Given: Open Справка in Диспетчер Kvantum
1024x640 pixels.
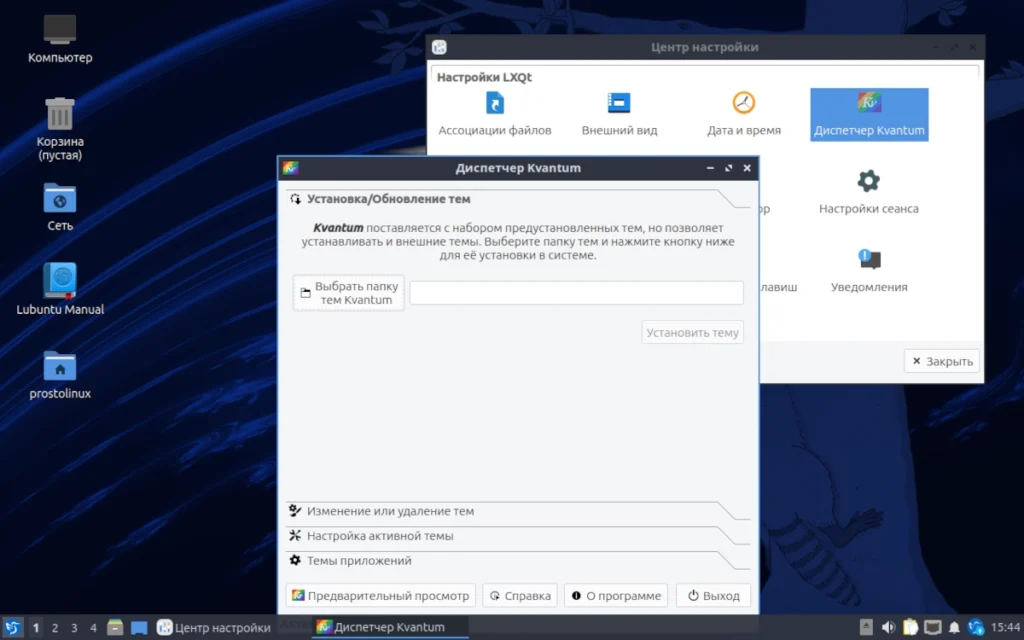Looking at the screenshot, I should coord(520,596).
